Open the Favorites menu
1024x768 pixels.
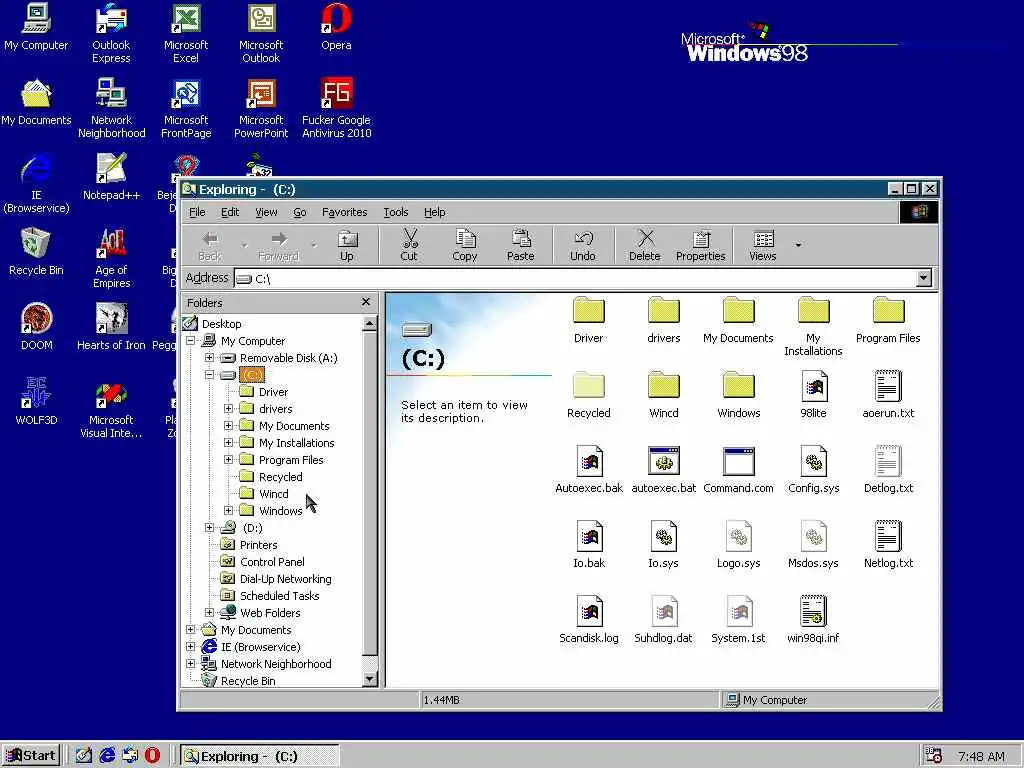pos(344,212)
